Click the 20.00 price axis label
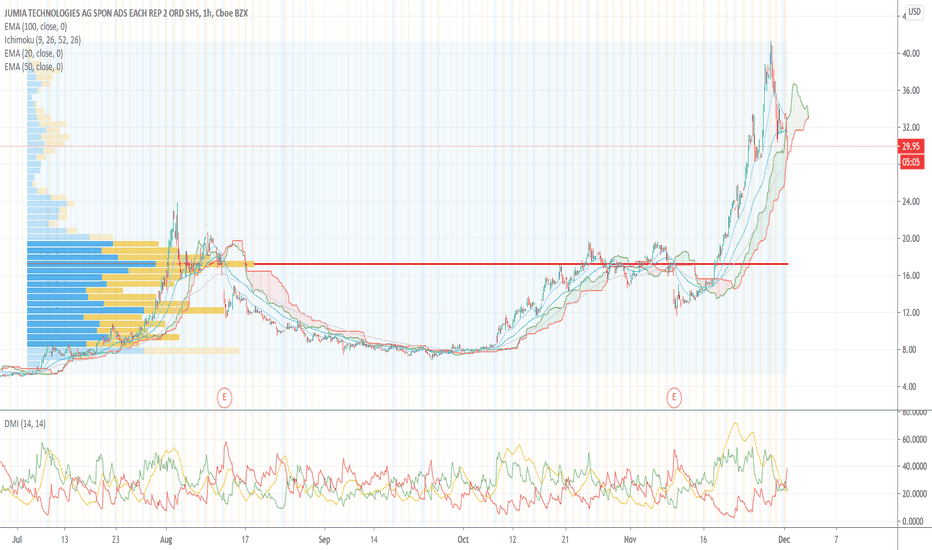 911,238
